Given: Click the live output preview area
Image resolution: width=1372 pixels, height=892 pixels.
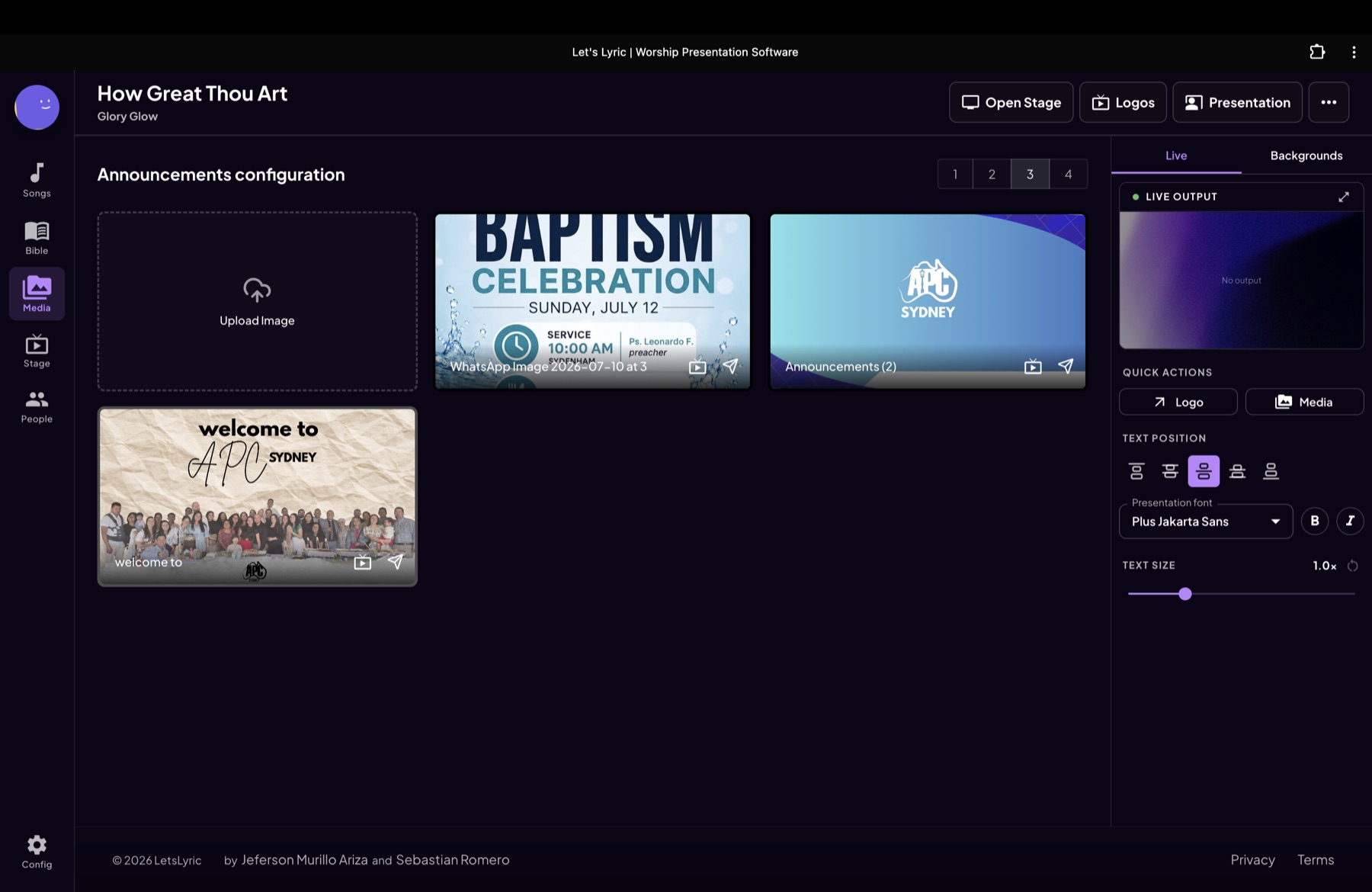Looking at the screenshot, I should [1241, 280].
